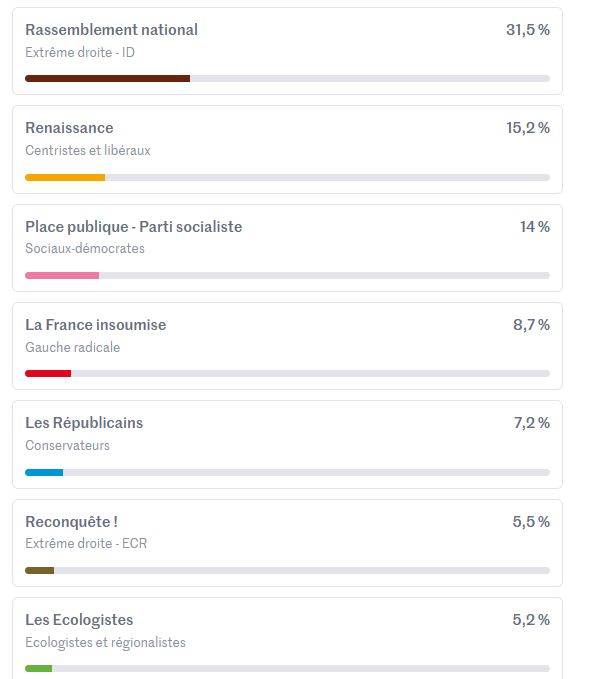Click Les Ecologistes party name
Image resolution: width=604 pixels, height=679 pixels.
coord(79,620)
